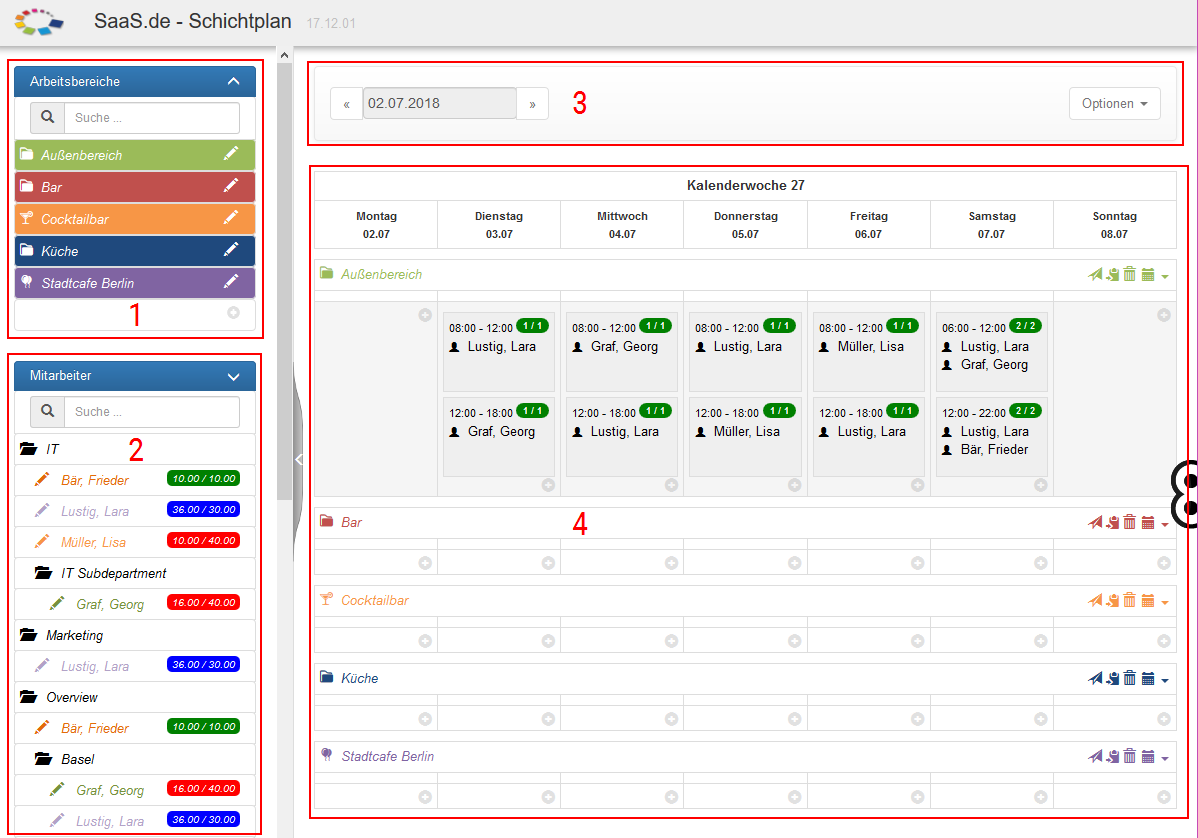Click the pencil icon beside Graf, Georg under IT Subdepartment
The width and height of the screenshot is (1198, 838).
pos(57,603)
